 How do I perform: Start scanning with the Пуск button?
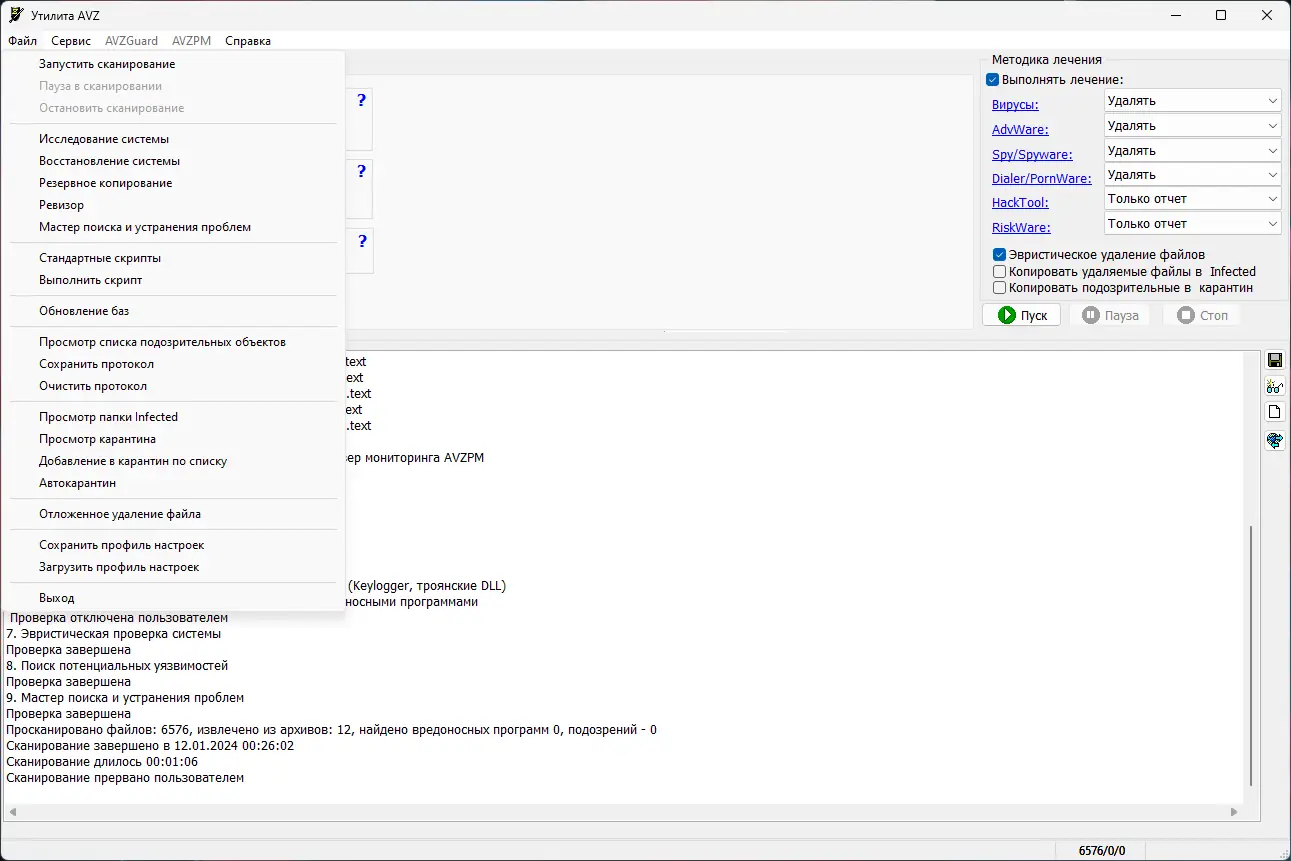click(1022, 315)
